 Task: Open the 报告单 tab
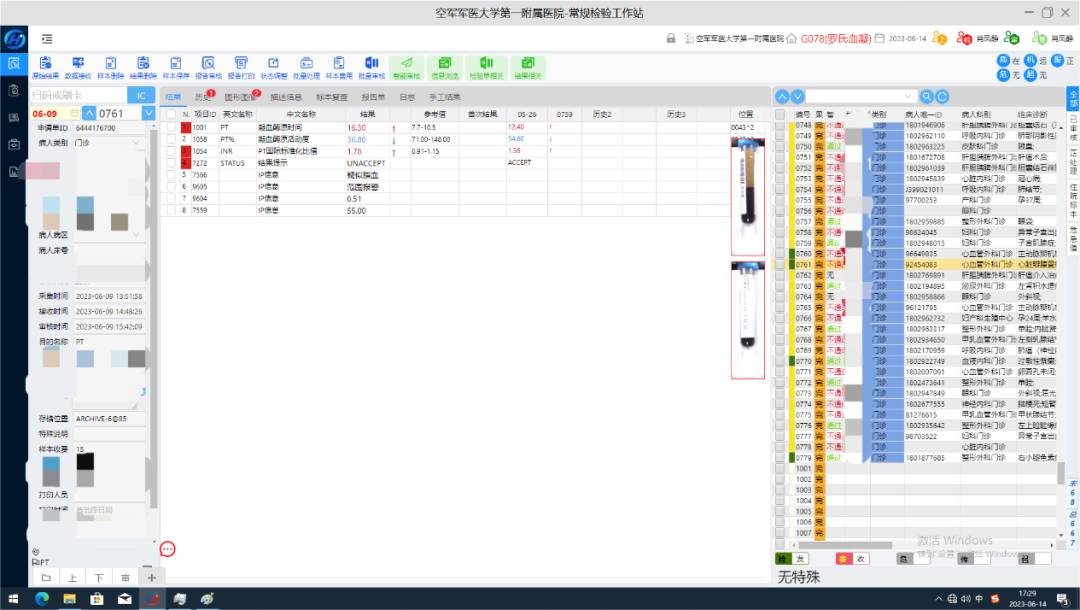pos(373,97)
